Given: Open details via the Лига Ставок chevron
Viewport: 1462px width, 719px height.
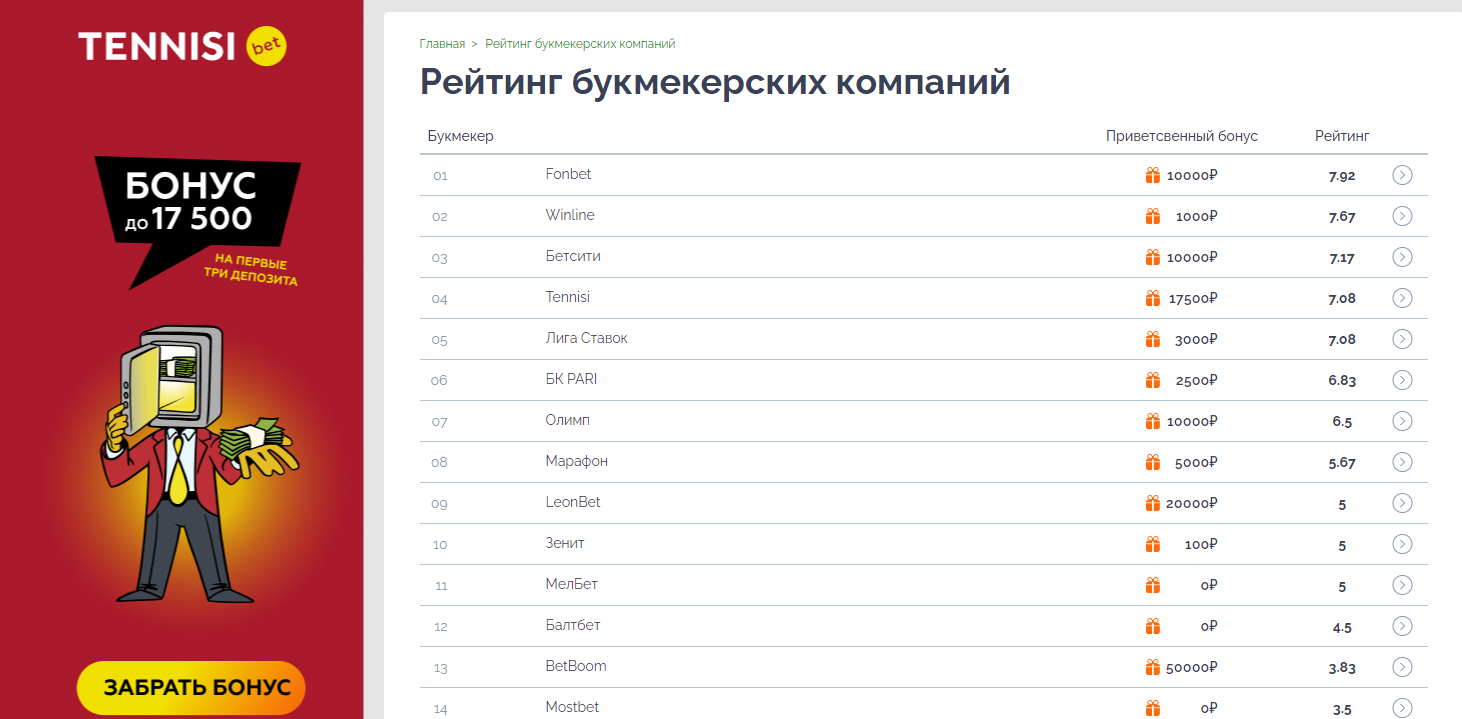Looking at the screenshot, I should (1402, 338).
